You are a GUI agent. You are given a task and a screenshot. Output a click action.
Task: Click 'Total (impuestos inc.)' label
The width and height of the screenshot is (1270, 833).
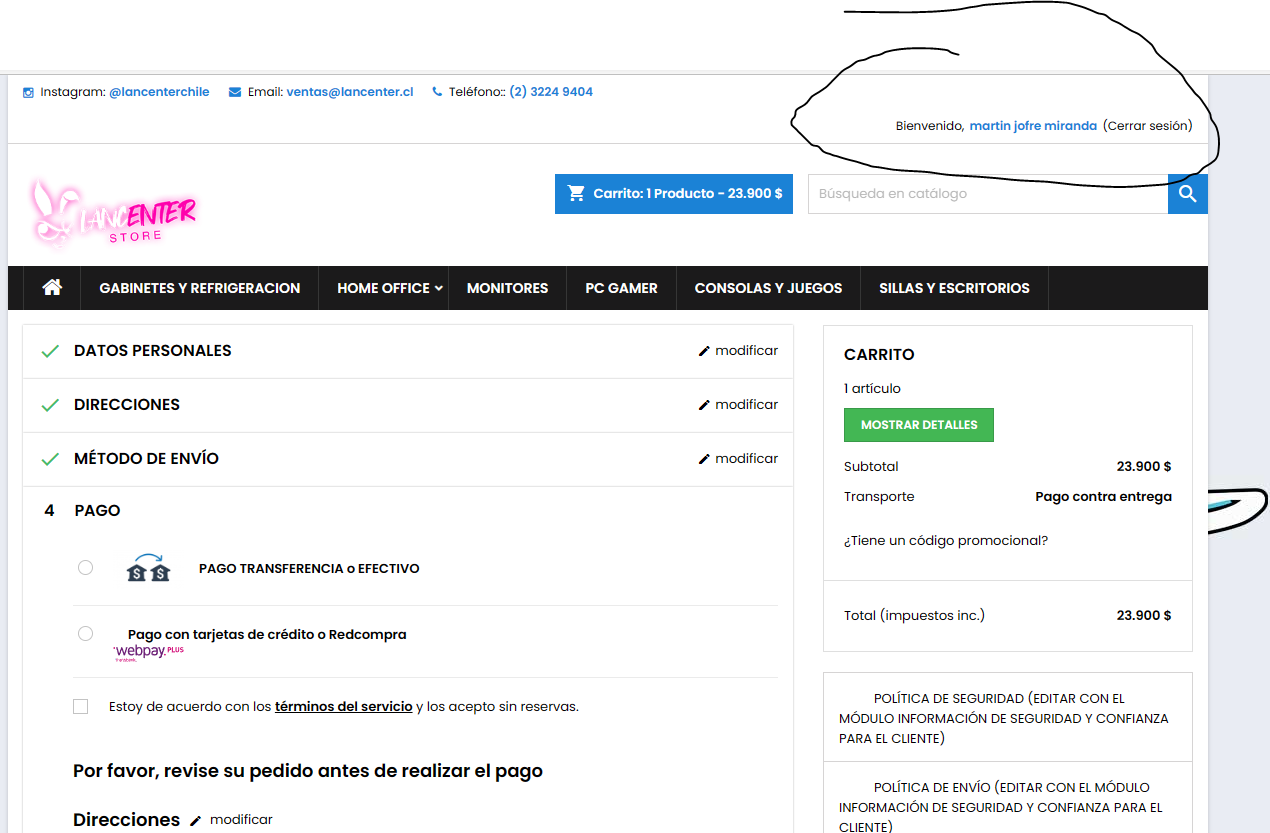click(x=914, y=616)
